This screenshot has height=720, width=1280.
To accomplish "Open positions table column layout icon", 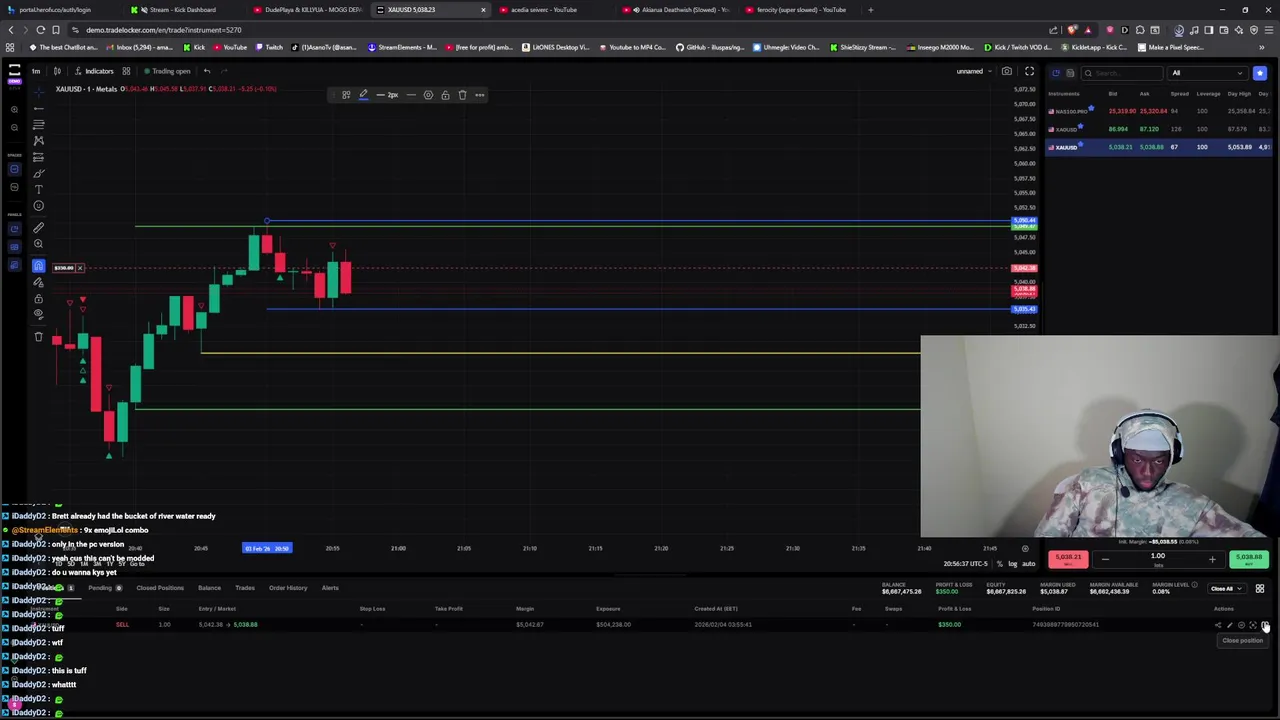I will [1260, 589].
